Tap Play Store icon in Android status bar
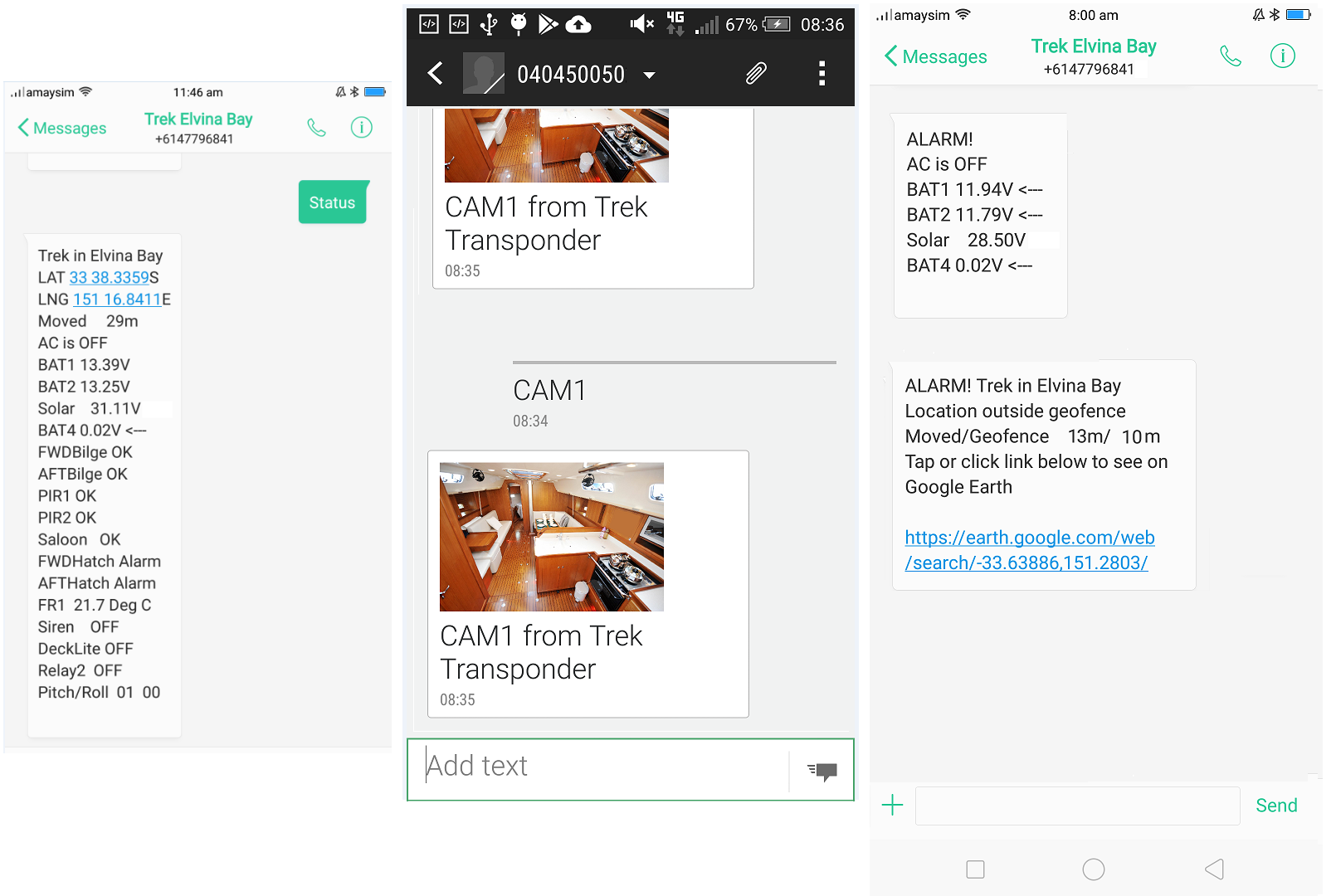 (x=548, y=24)
